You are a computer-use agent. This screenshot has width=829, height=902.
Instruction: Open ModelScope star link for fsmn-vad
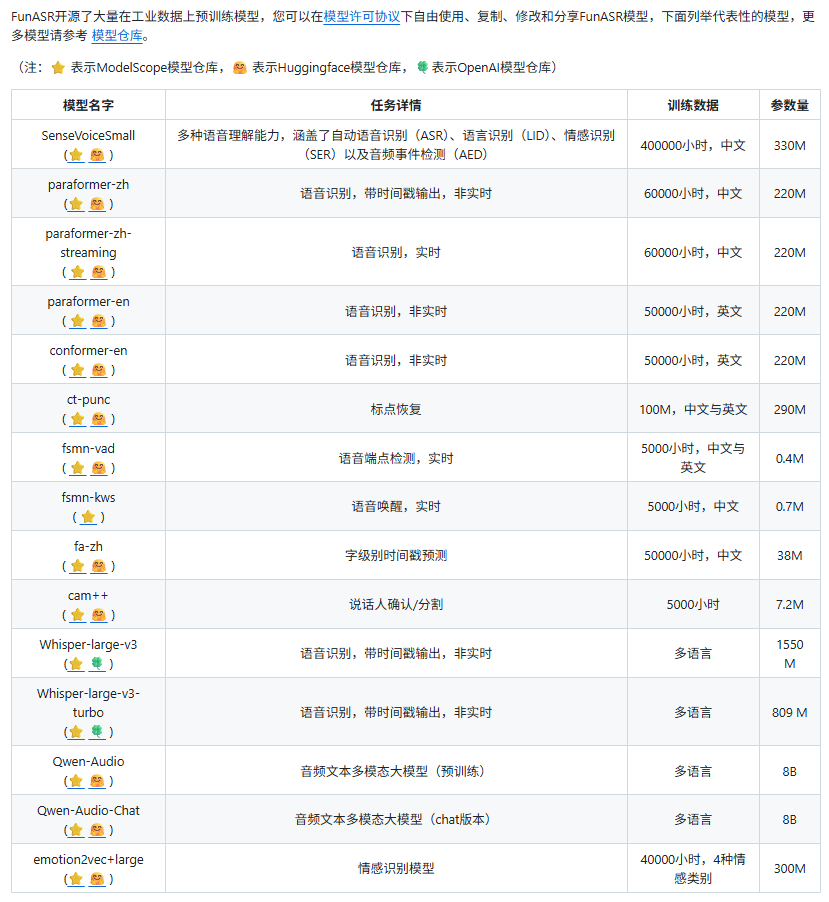click(77, 468)
